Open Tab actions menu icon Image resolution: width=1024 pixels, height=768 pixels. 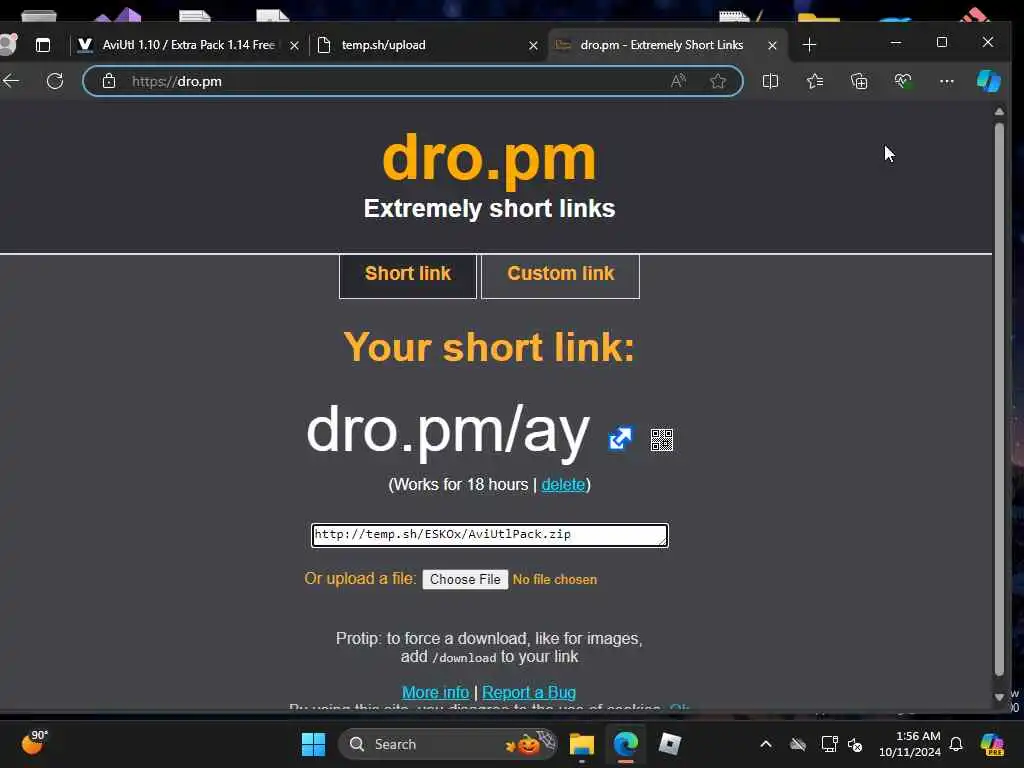(x=43, y=45)
